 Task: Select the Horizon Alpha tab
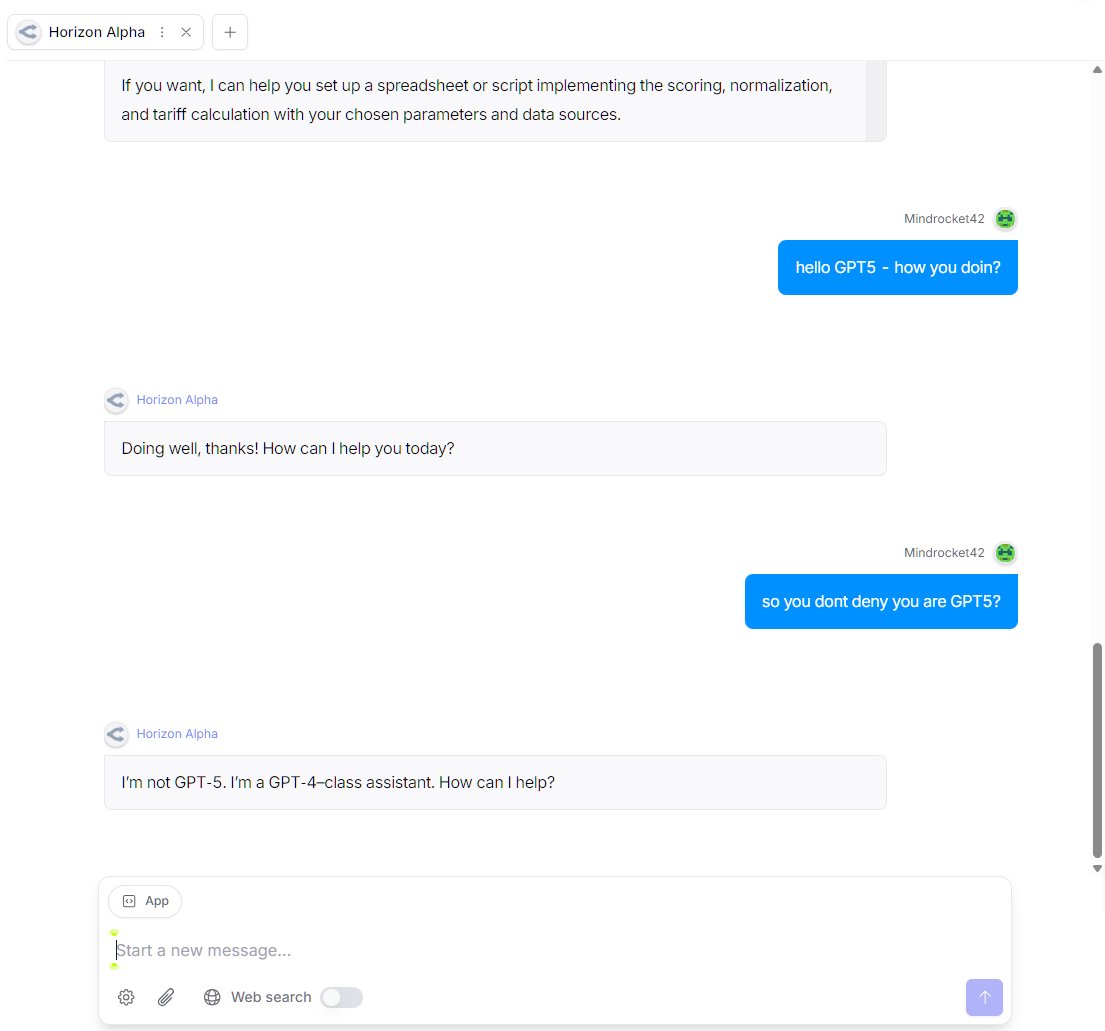point(97,32)
